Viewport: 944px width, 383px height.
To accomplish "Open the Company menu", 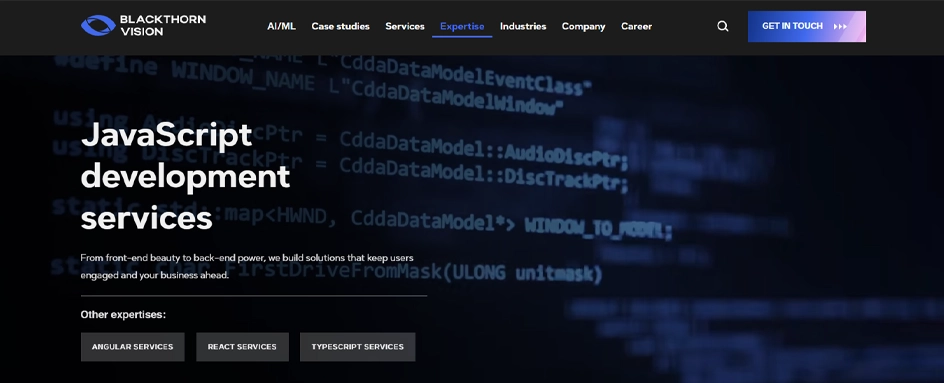I will coord(583,26).
